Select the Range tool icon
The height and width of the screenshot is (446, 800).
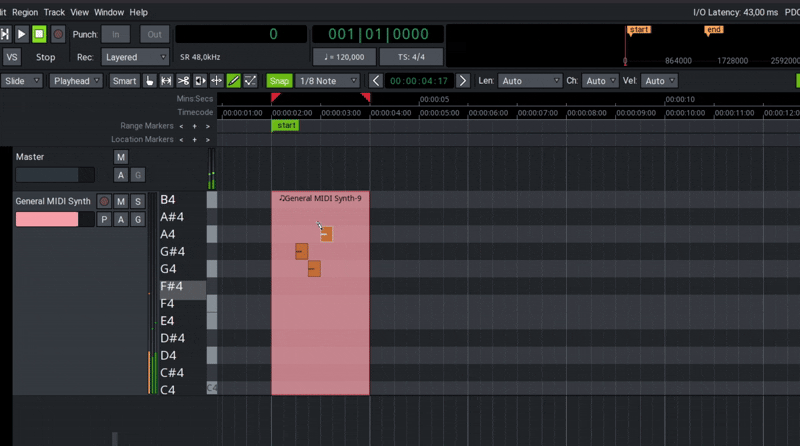coord(166,81)
